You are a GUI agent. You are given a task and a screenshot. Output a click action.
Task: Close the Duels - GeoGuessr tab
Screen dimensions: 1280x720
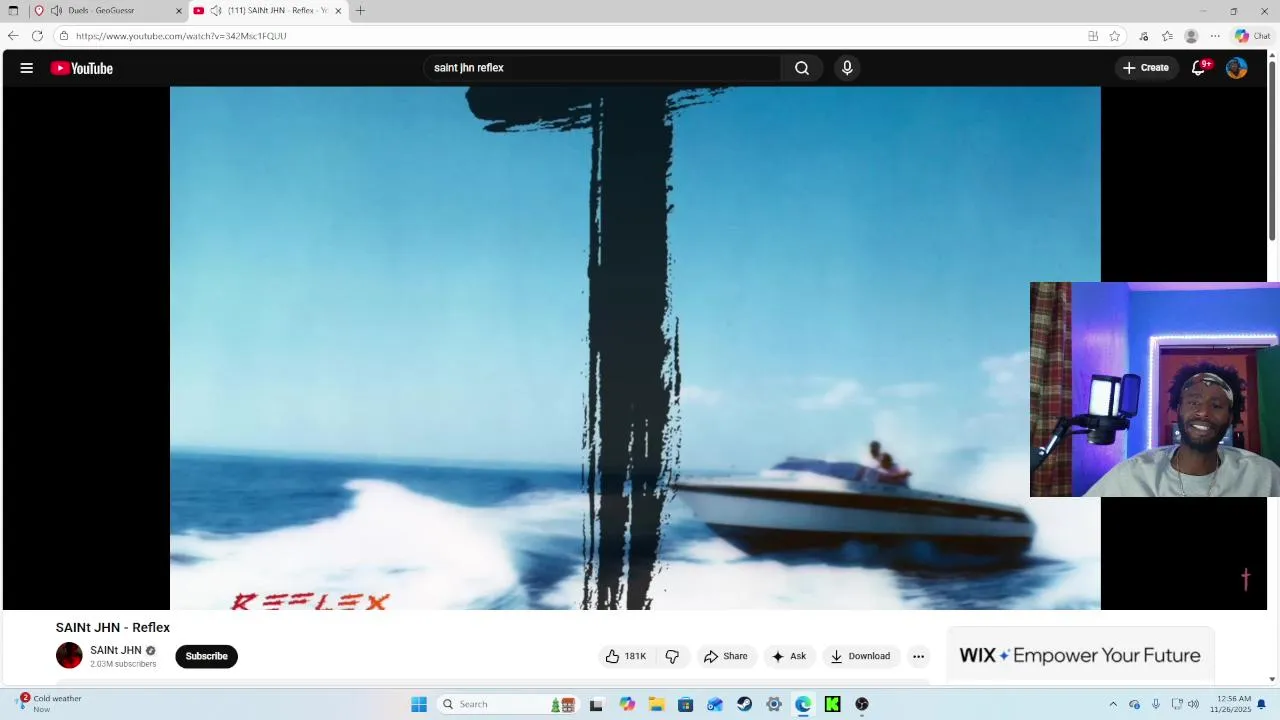179,10
